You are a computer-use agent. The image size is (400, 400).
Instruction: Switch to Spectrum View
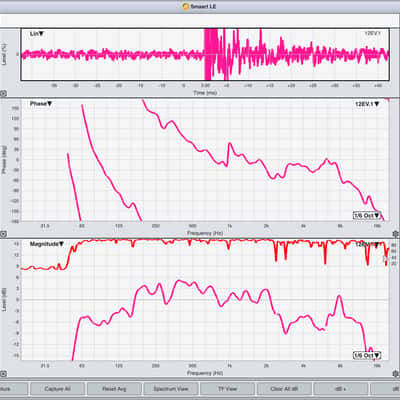pyautogui.click(x=171, y=389)
